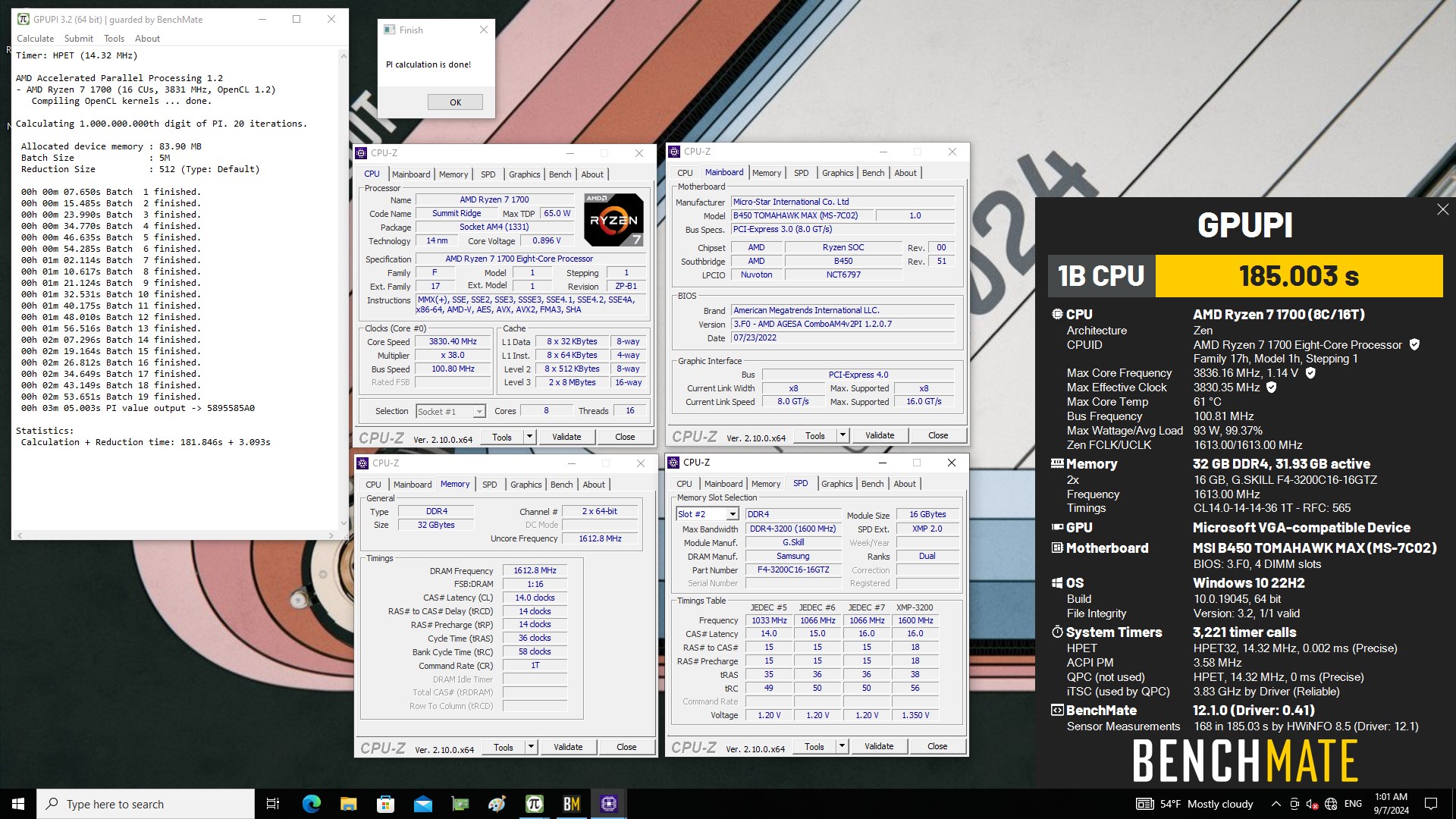This screenshot has width=1456, height=819.
Task: Open Microsoft Store from the taskbar
Action: pyautogui.click(x=385, y=804)
